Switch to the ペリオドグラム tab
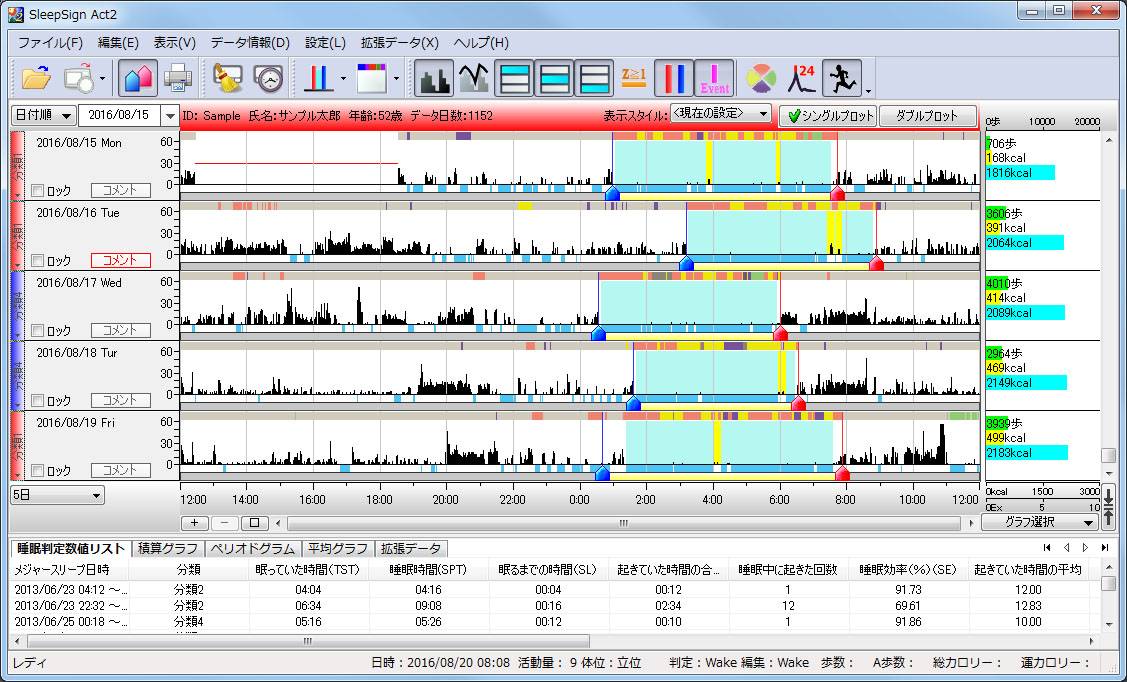 point(253,549)
